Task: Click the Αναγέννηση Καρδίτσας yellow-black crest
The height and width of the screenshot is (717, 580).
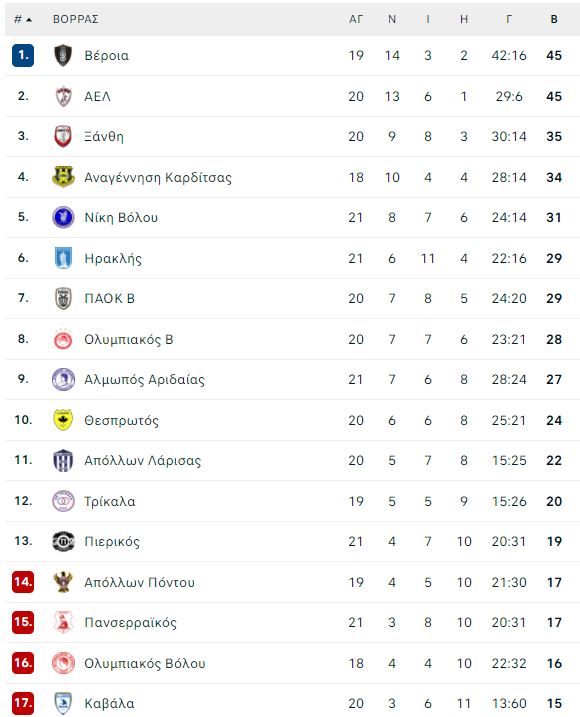Action: (x=63, y=177)
